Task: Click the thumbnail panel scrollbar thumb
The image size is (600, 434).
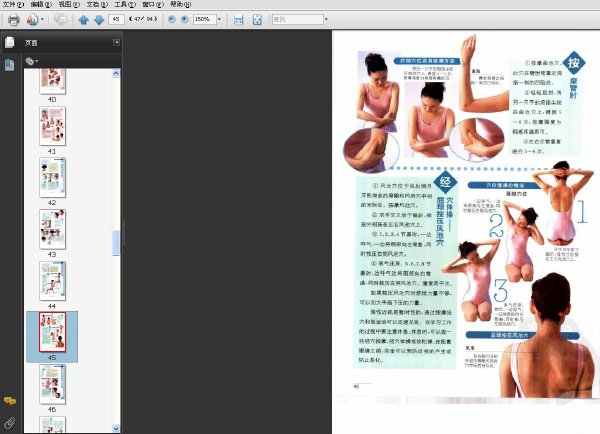Action: click(116, 243)
